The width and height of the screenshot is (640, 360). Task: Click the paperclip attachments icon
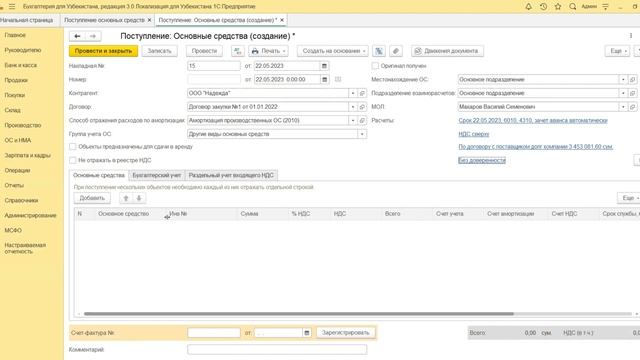(x=396, y=51)
